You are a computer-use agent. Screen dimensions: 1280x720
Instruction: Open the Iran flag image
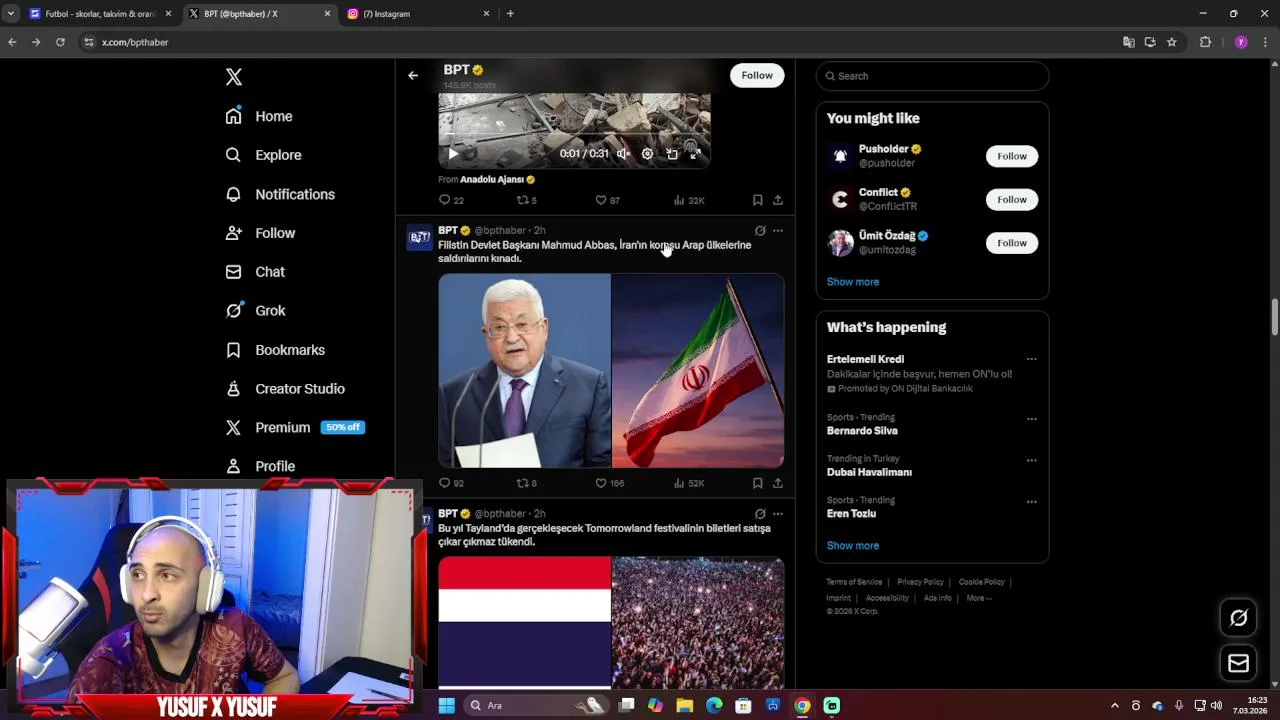[698, 370]
